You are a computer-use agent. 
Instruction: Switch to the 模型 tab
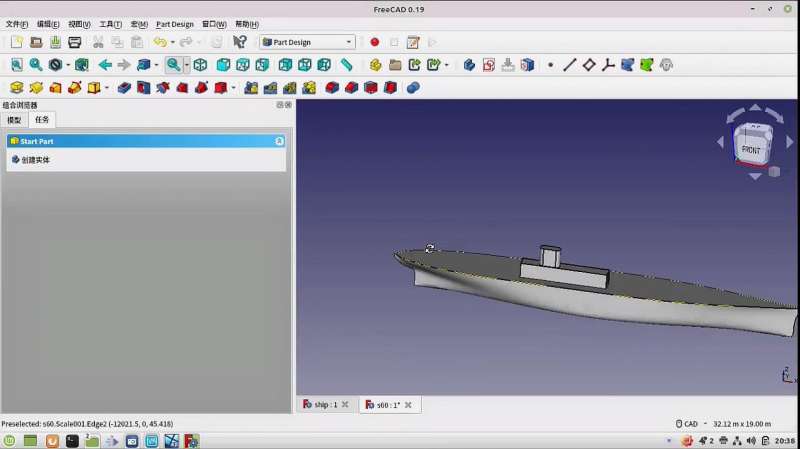(x=14, y=120)
